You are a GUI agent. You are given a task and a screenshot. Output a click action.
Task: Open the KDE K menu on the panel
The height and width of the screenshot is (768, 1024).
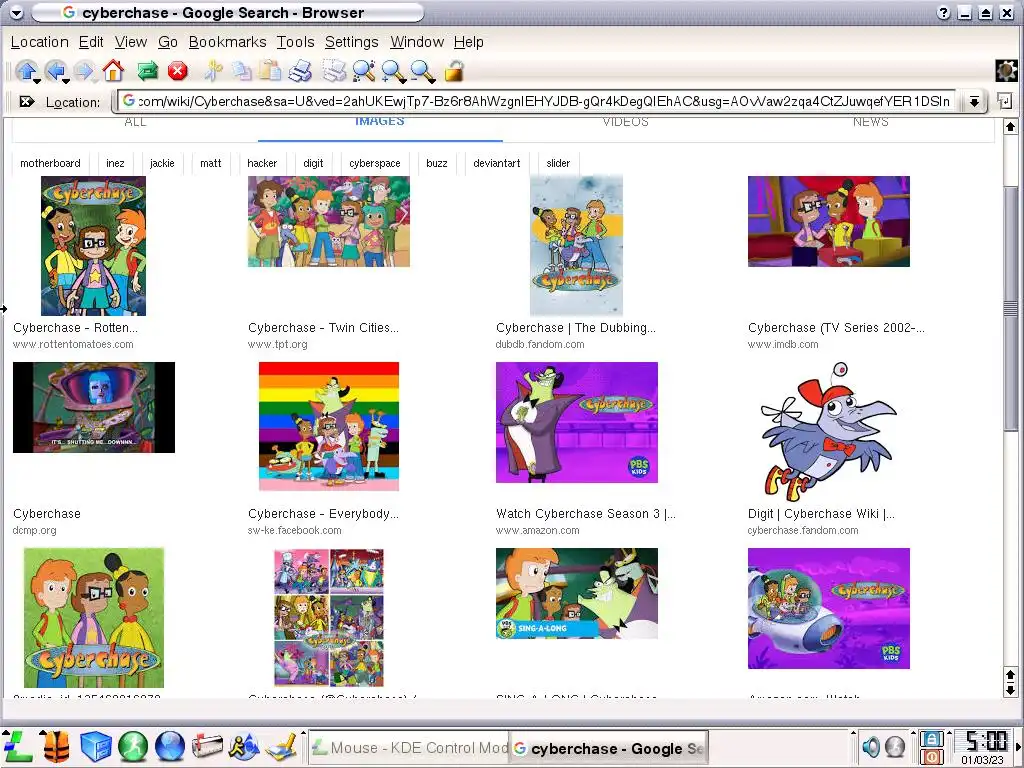point(18,746)
